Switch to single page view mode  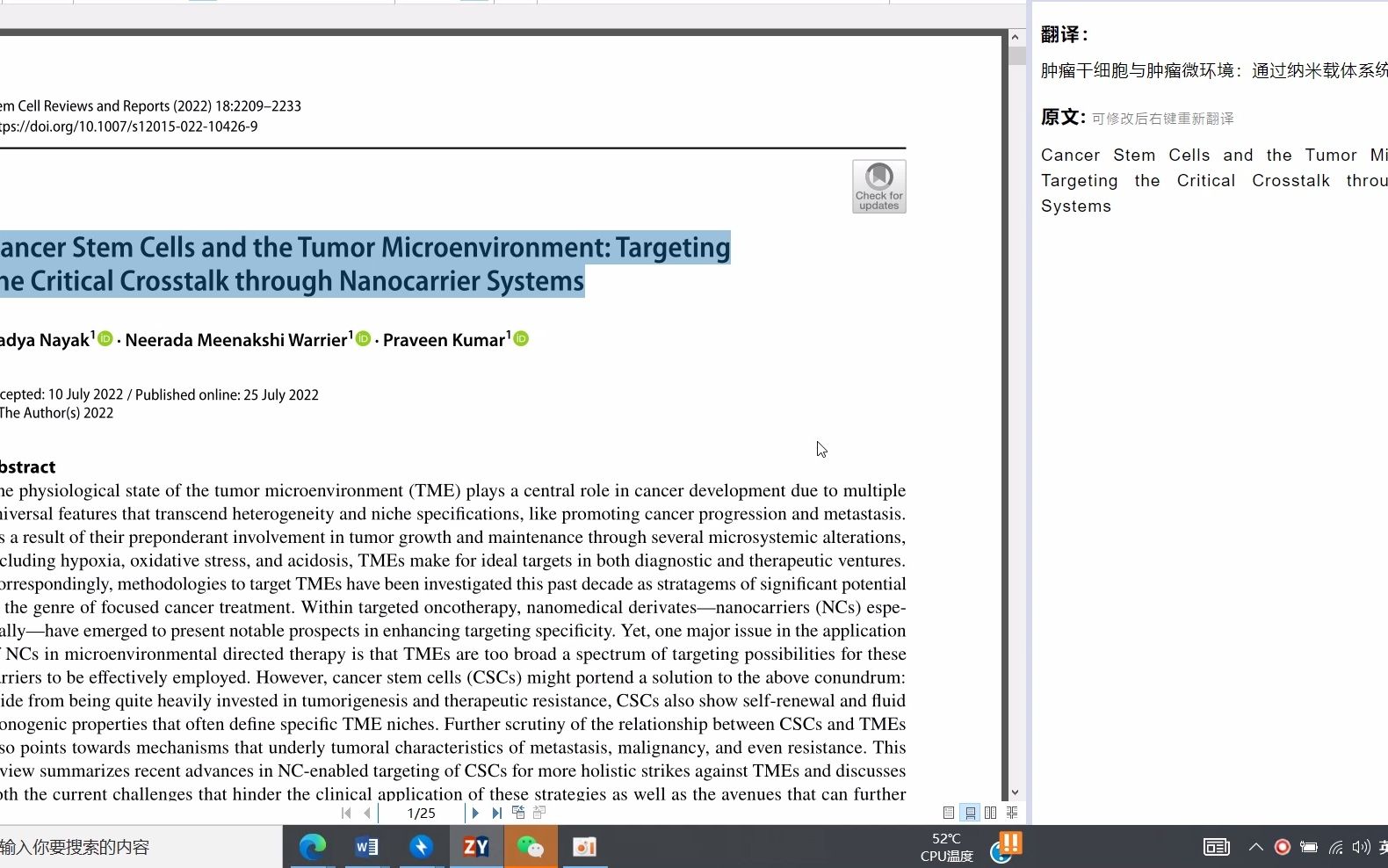[x=949, y=814]
